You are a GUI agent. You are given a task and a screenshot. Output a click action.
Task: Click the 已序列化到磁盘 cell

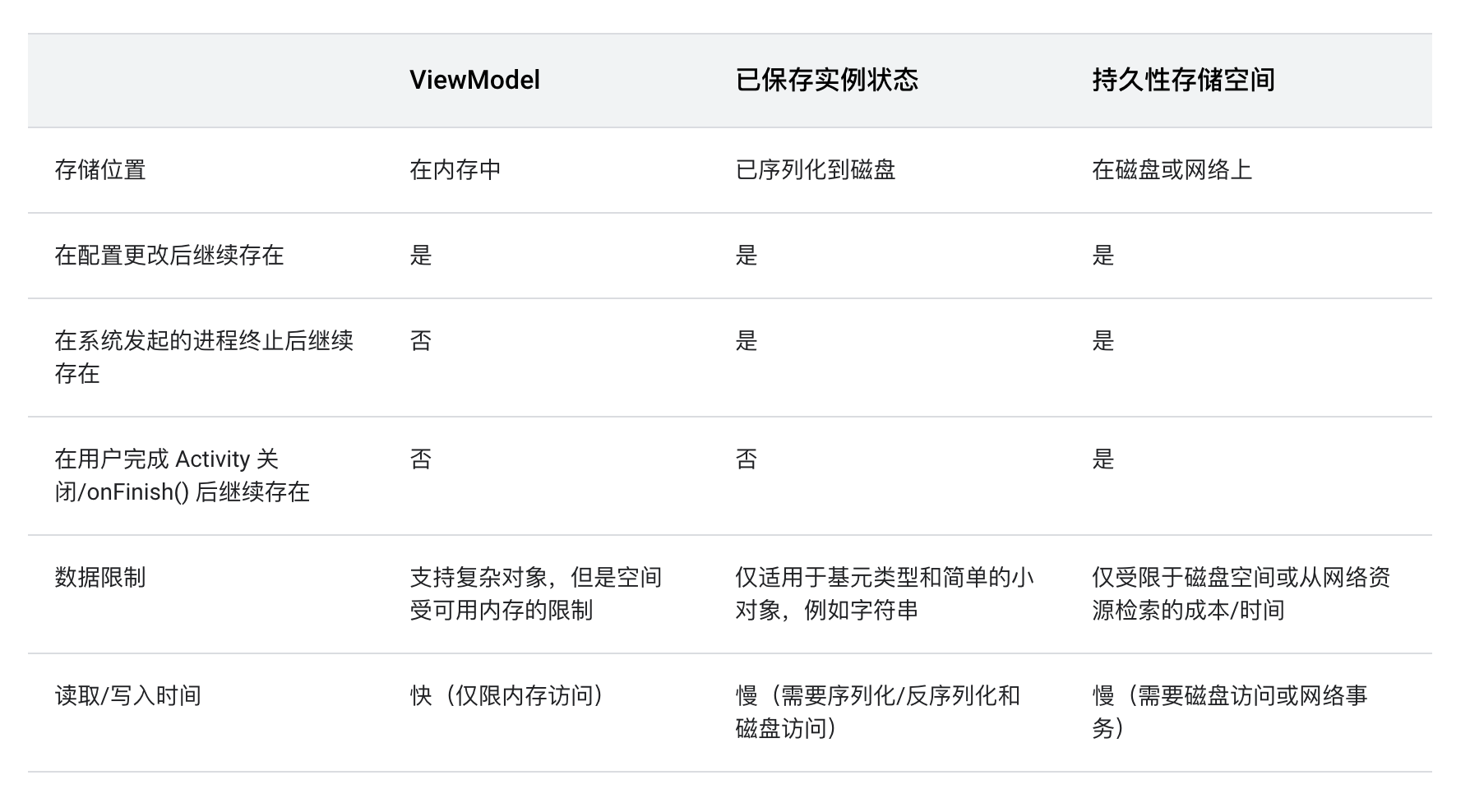pyautogui.click(x=816, y=170)
